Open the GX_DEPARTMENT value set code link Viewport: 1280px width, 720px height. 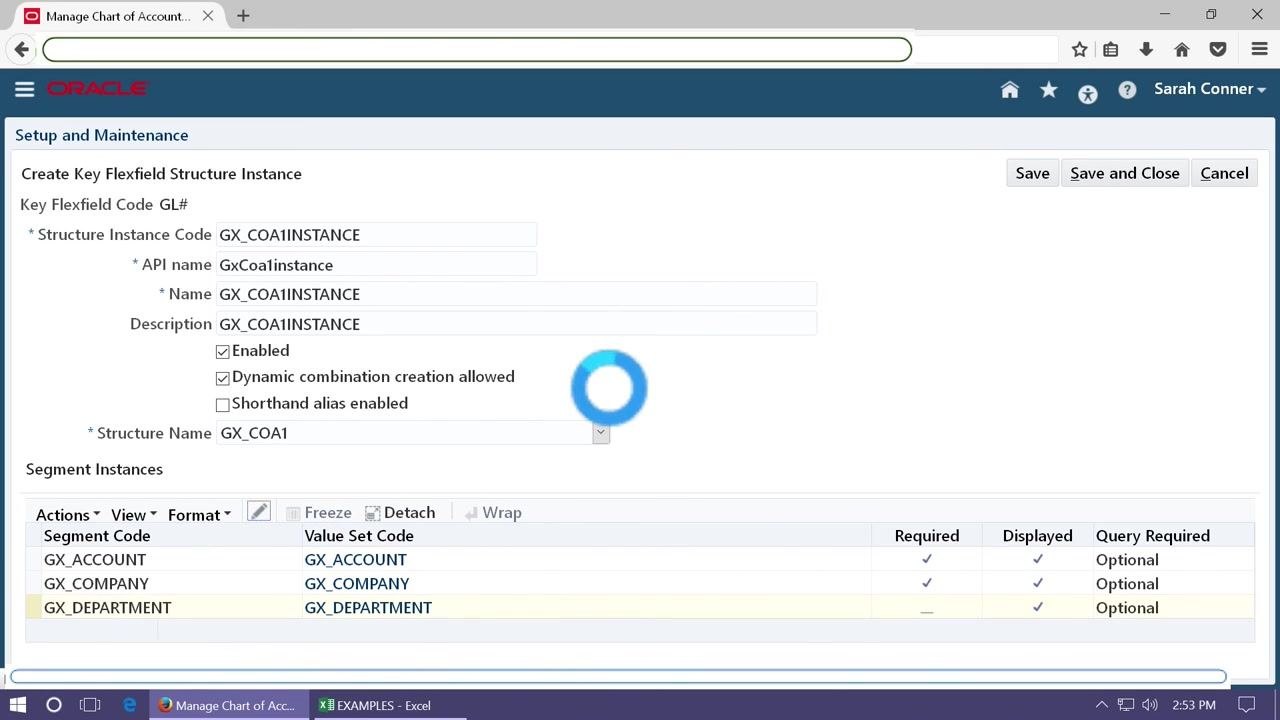[368, 608]
